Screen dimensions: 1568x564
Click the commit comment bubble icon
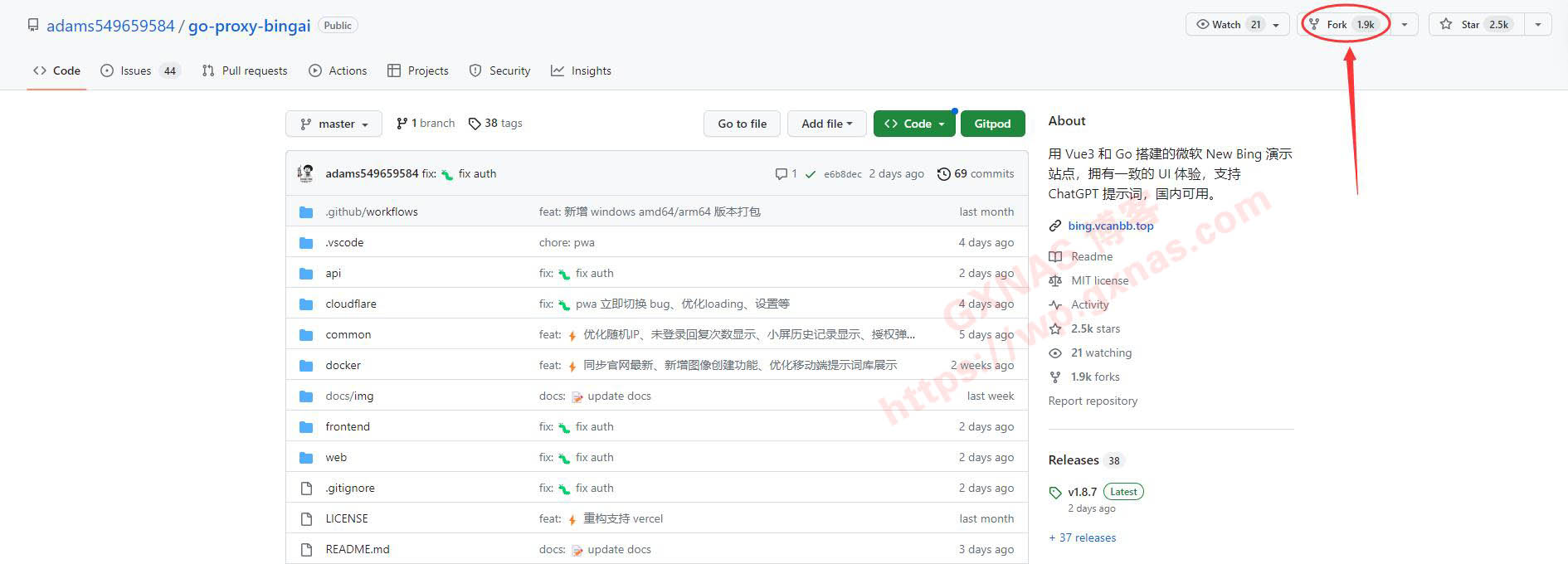click(x=781, y=174)
